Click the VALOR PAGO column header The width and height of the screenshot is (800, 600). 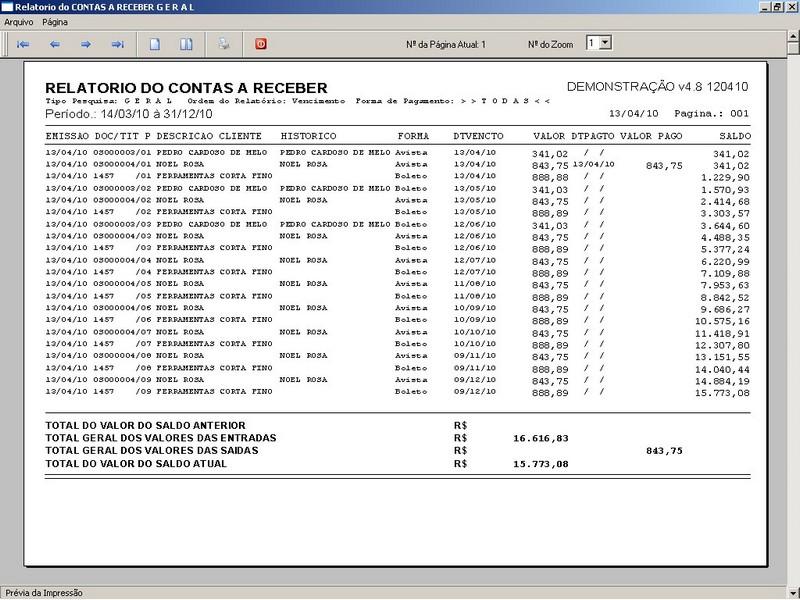tap(651, 136)
